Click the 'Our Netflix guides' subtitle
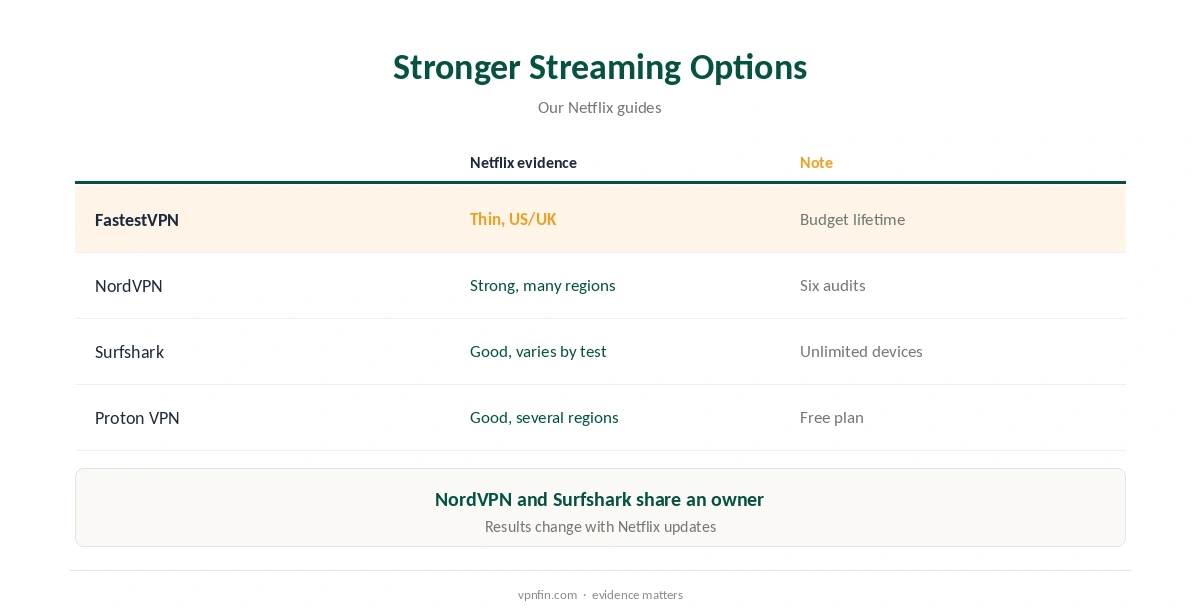Screen dimensions: 1200x614 coord(600,107)
